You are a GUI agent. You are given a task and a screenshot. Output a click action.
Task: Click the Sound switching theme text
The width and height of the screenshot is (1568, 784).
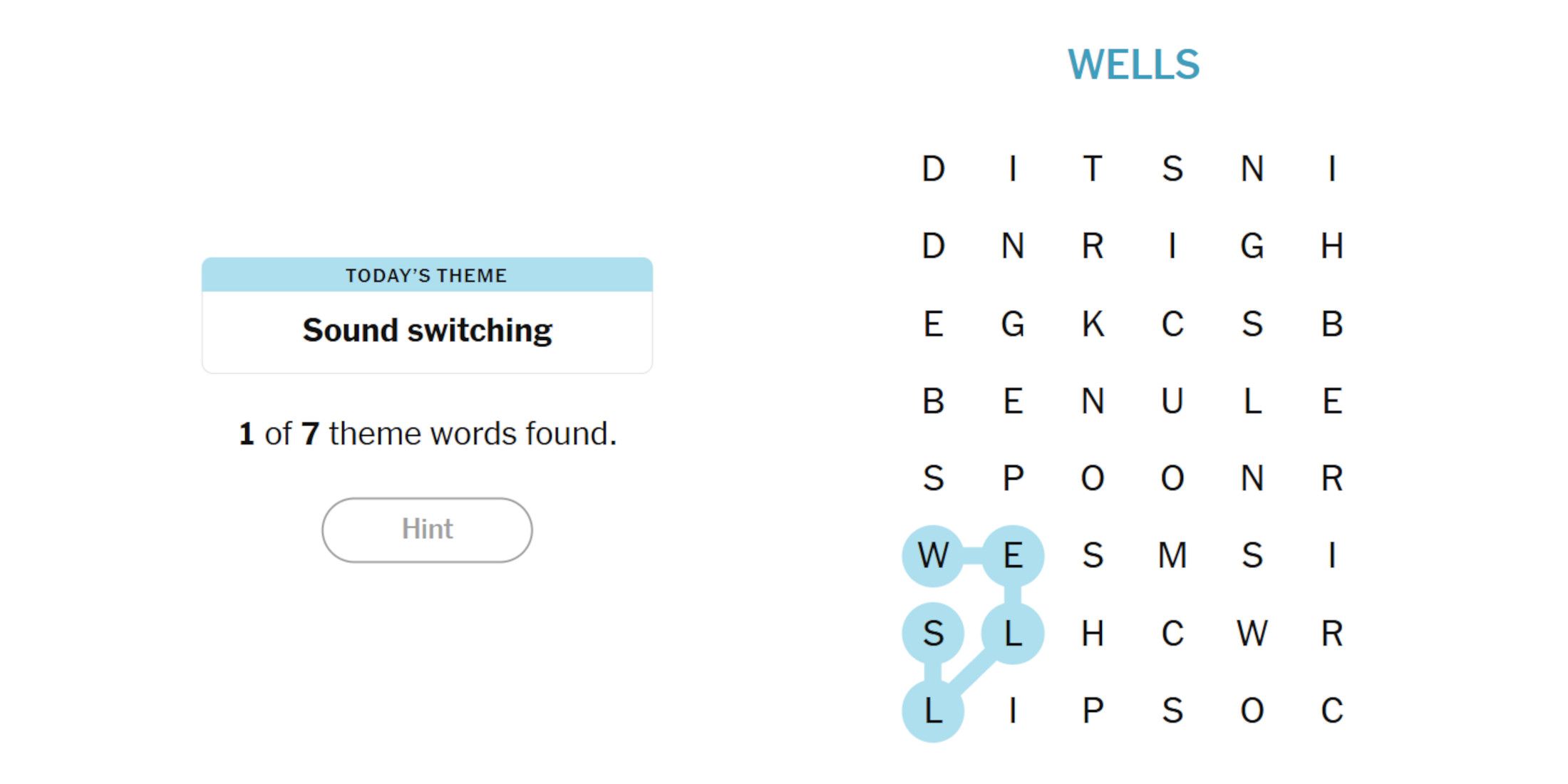coord(427,331)
